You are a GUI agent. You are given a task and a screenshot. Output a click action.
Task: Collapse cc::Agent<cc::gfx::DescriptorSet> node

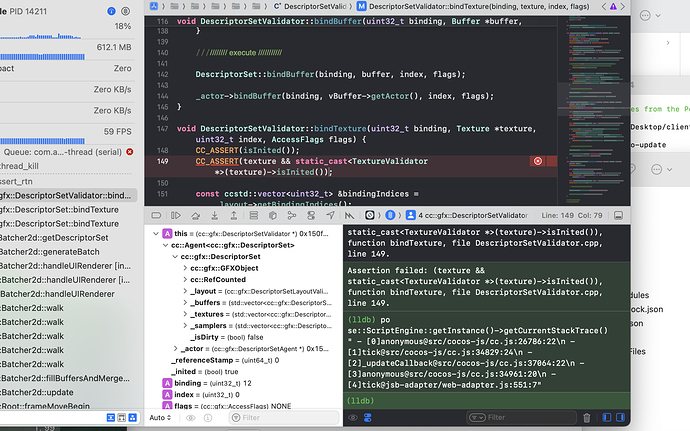(x=165, y=245)
